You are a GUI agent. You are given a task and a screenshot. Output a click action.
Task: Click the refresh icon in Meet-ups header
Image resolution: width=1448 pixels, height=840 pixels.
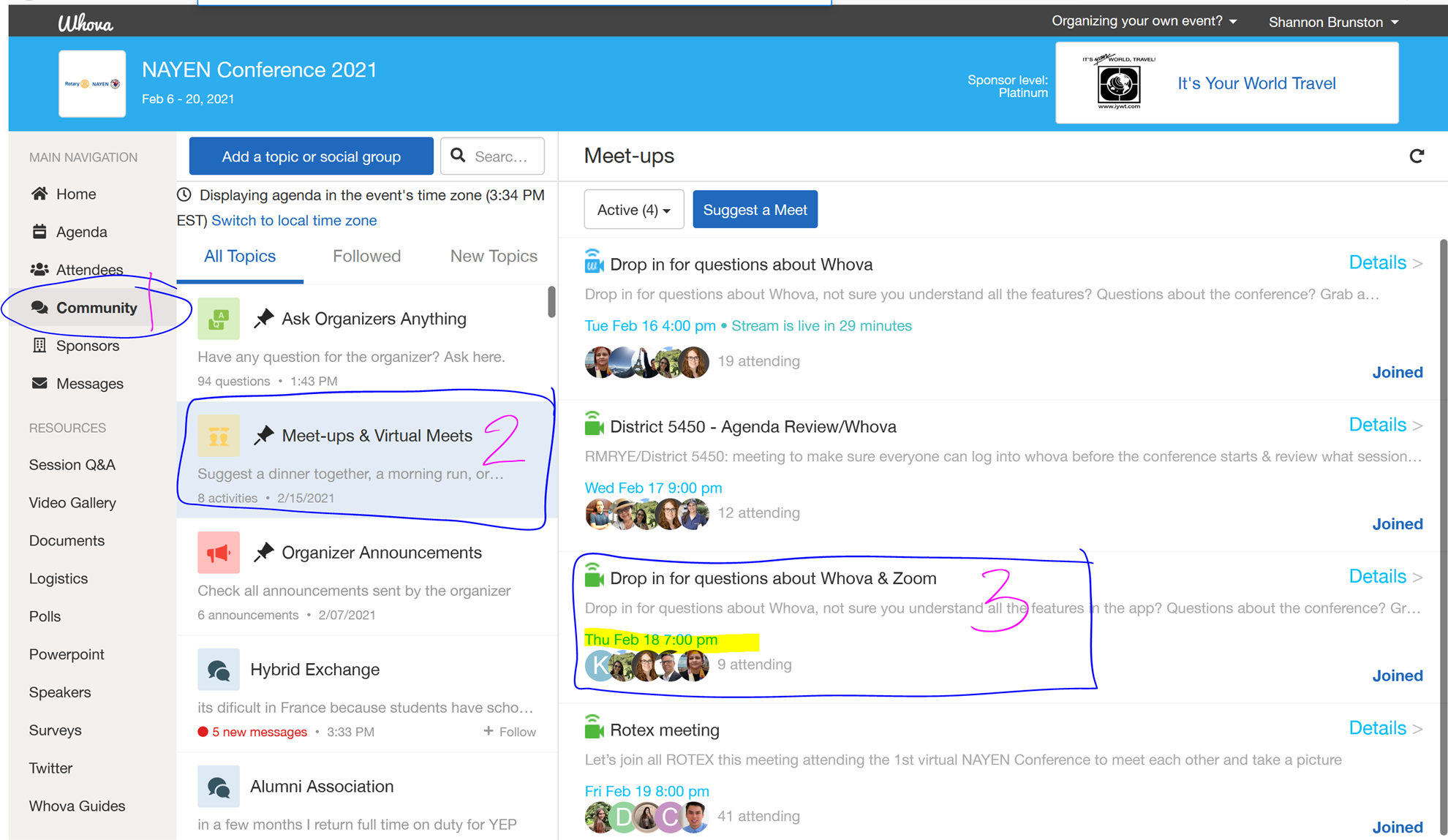(x=1416, y=156)
